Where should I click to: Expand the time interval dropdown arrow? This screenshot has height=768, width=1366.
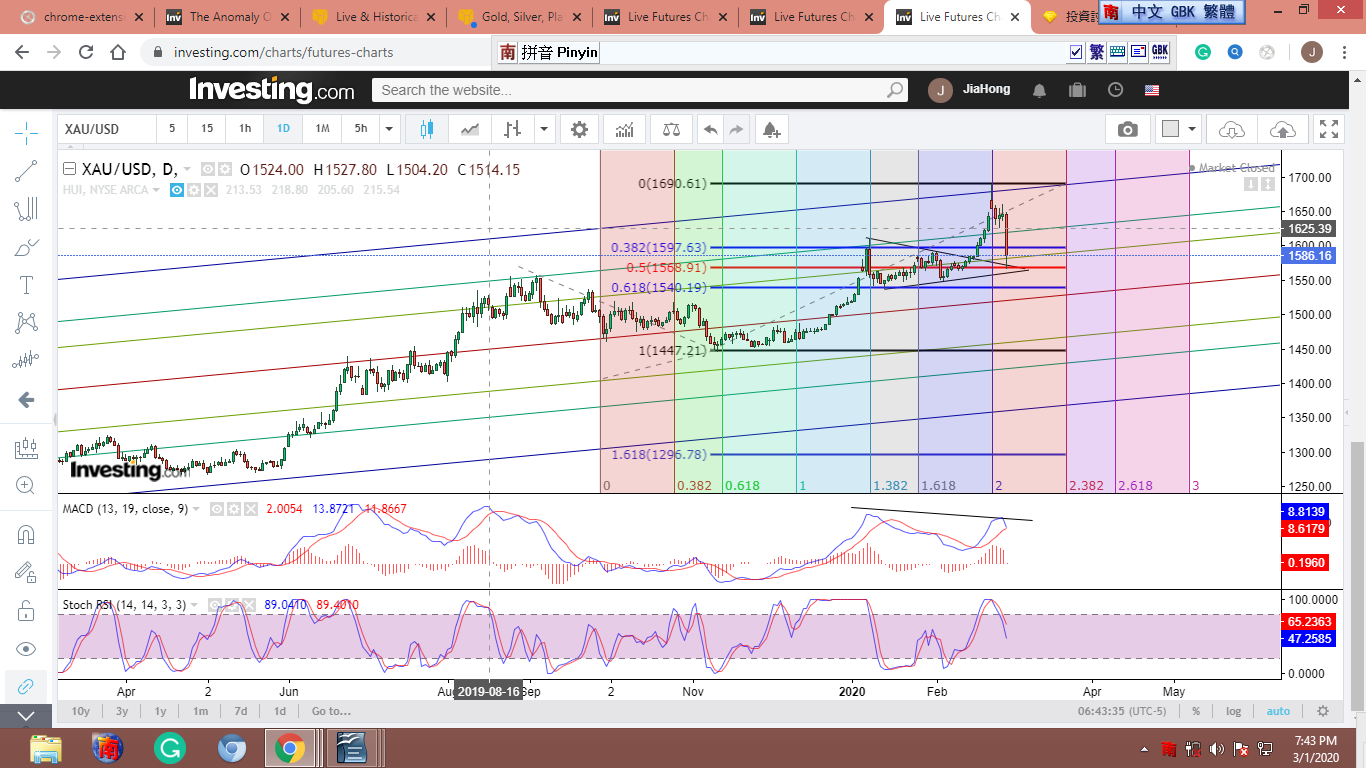[389, 129]
